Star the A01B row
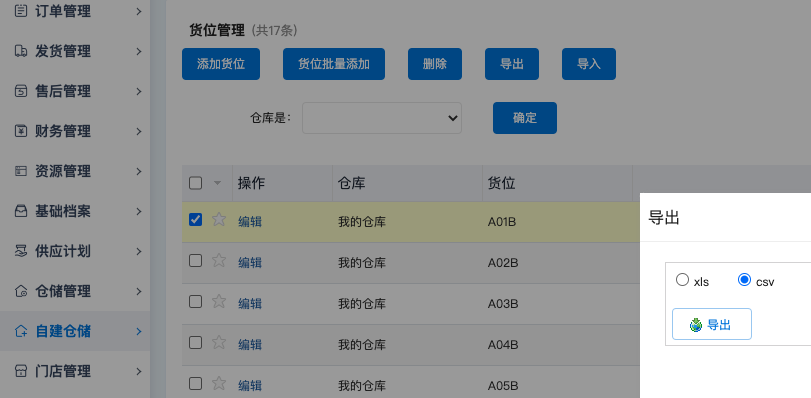 tap(219, 219)
